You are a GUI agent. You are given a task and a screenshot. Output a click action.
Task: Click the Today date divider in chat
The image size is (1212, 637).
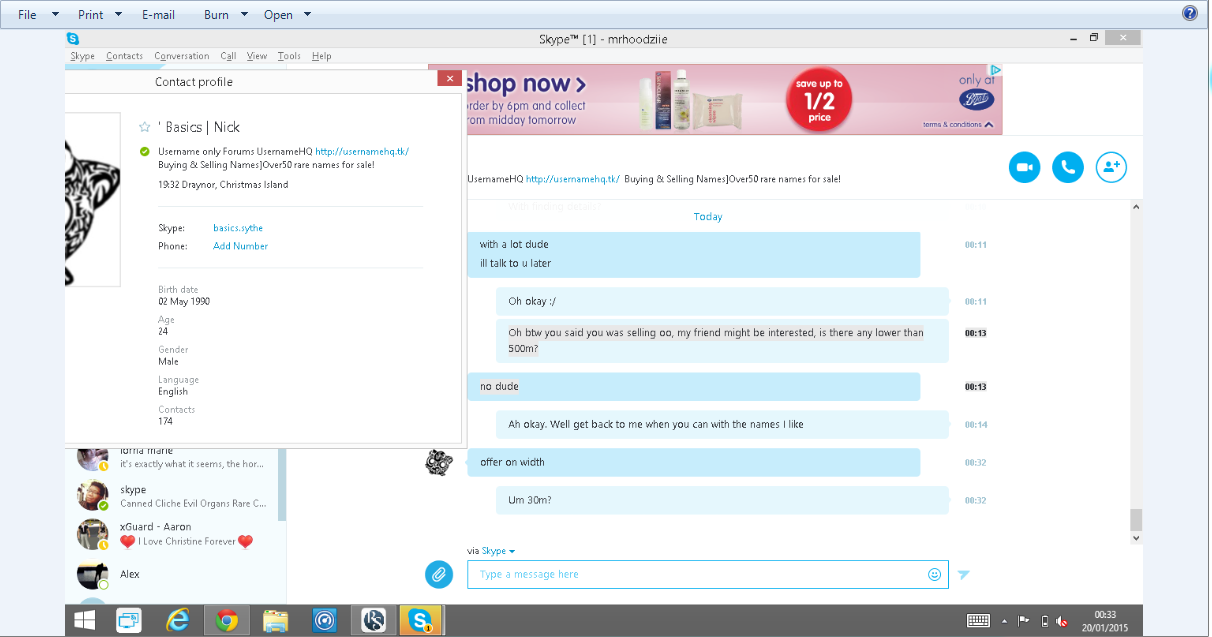[x=708, y=216]
